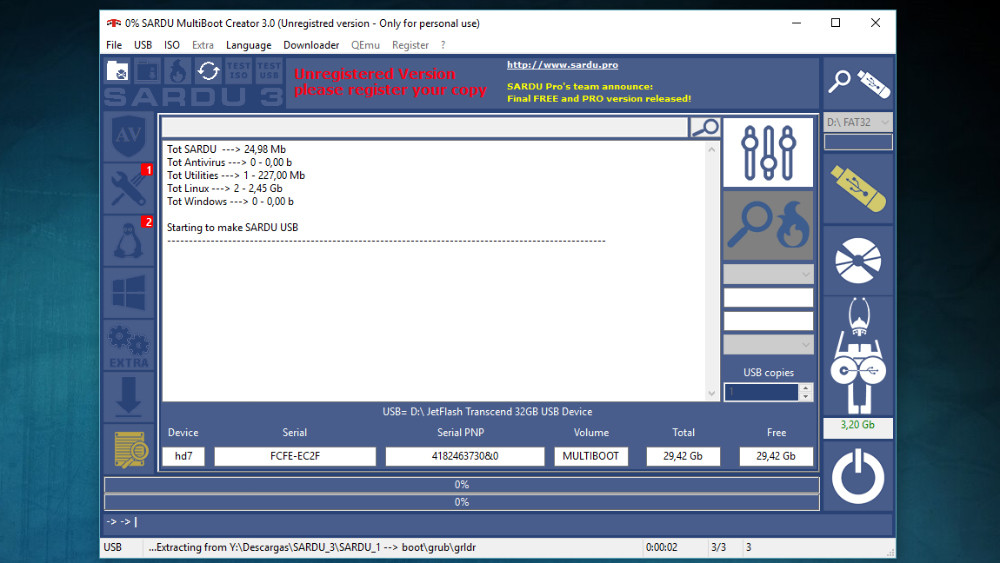1000x563 pixels.
Task: Click the empty field under drive dropdown
Action: pos(858,142)
